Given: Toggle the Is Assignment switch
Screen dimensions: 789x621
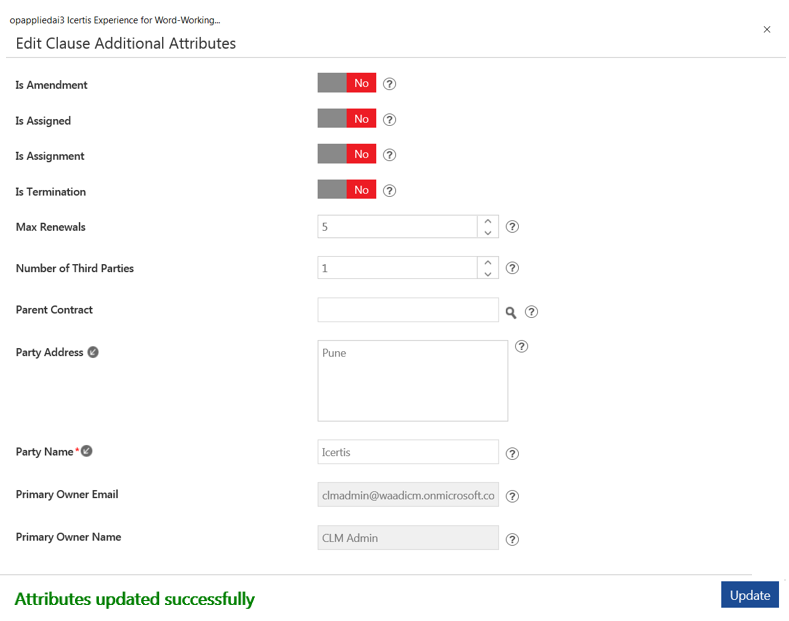Looking at the screenshot, I should click(x=346, y=154).
